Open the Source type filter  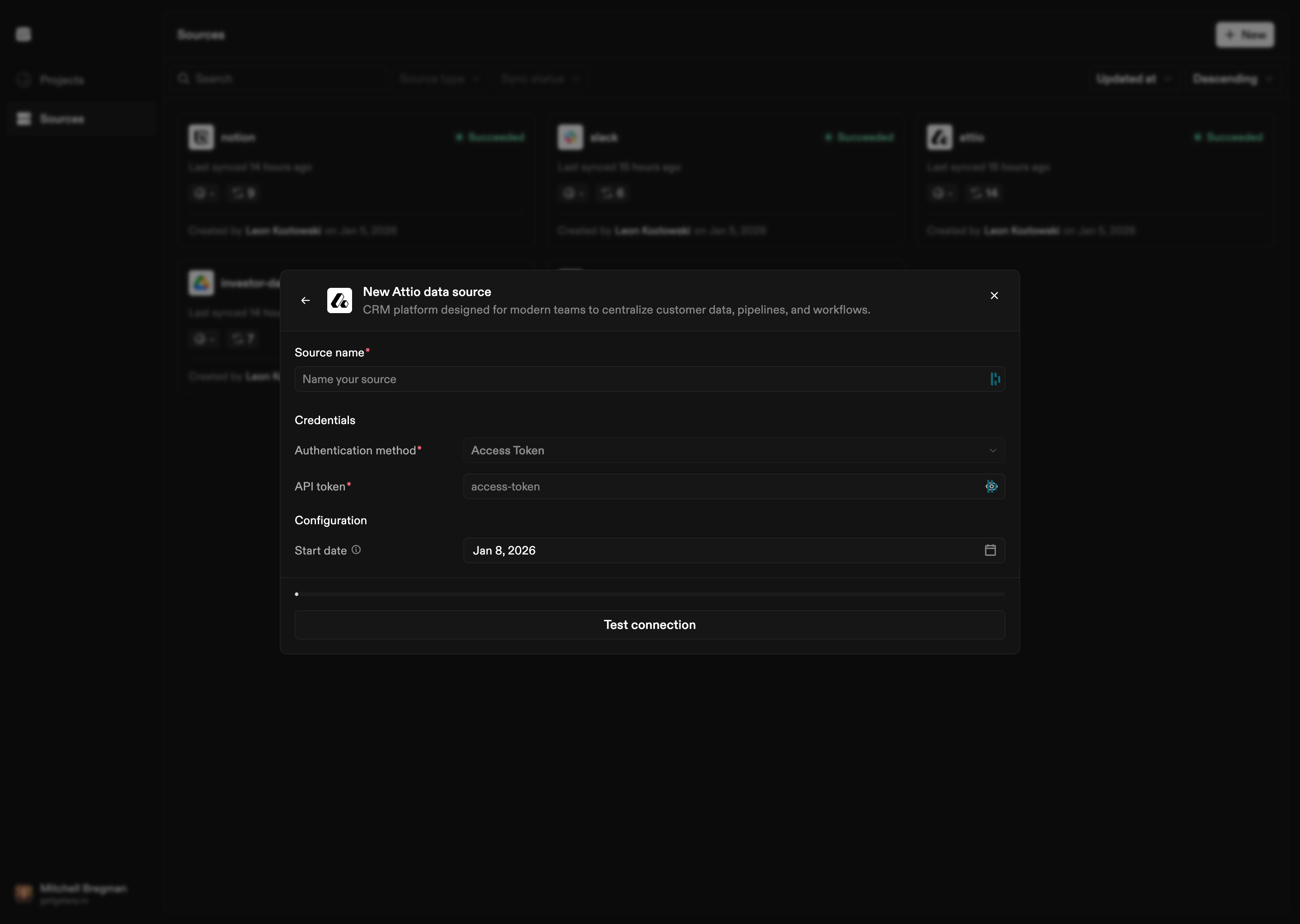click(x=439, y=79)
